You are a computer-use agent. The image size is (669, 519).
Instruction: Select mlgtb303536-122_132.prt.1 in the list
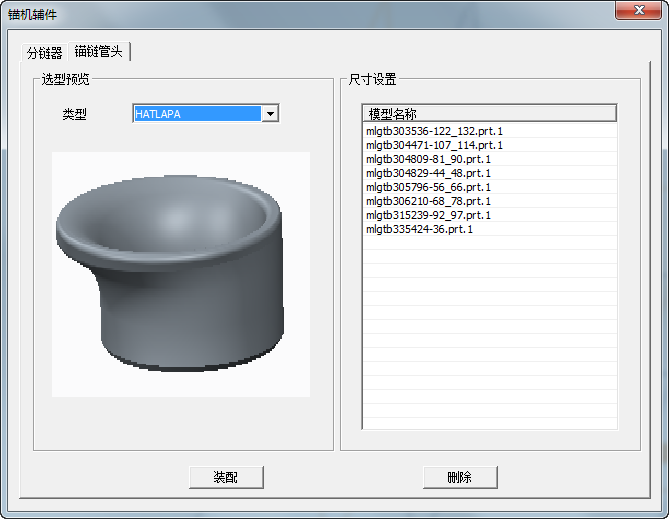point(434,131)
